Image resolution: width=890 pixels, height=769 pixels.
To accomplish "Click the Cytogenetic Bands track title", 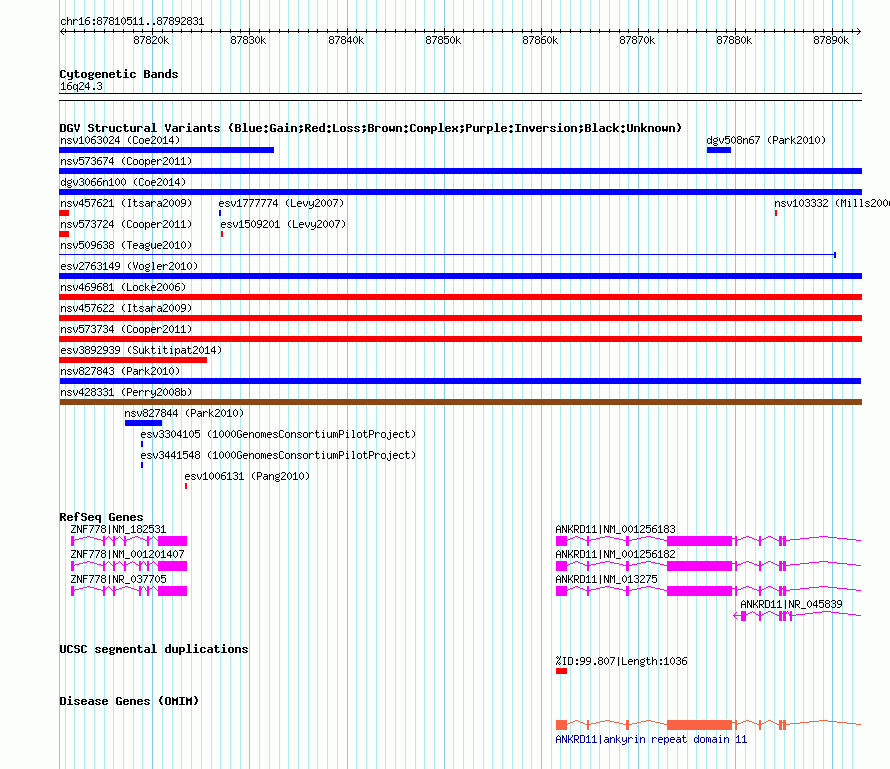I will click(x=119, y=74).
